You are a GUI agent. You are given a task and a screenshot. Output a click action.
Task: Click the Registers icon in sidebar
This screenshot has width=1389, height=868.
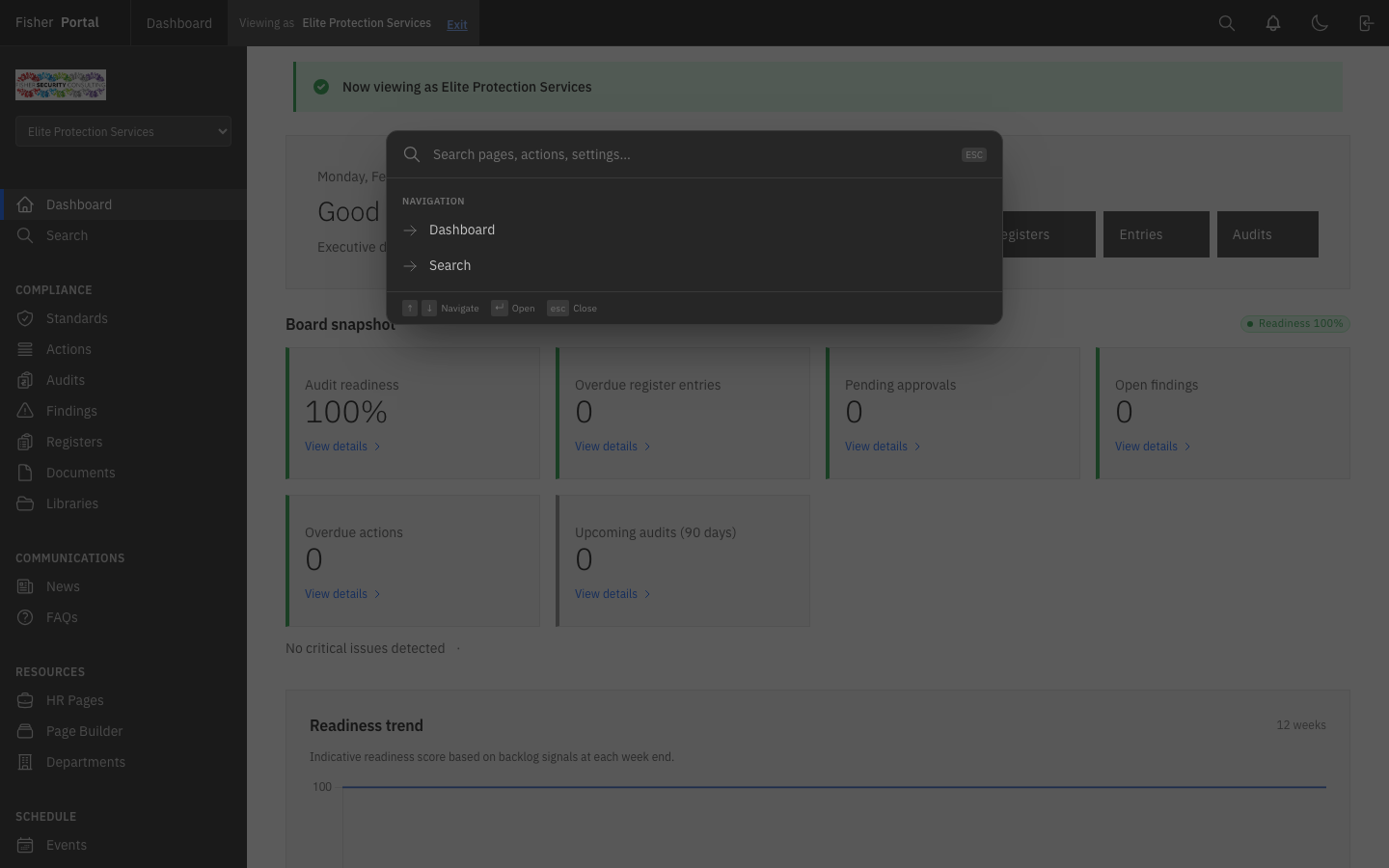click(x=25, y=442)
